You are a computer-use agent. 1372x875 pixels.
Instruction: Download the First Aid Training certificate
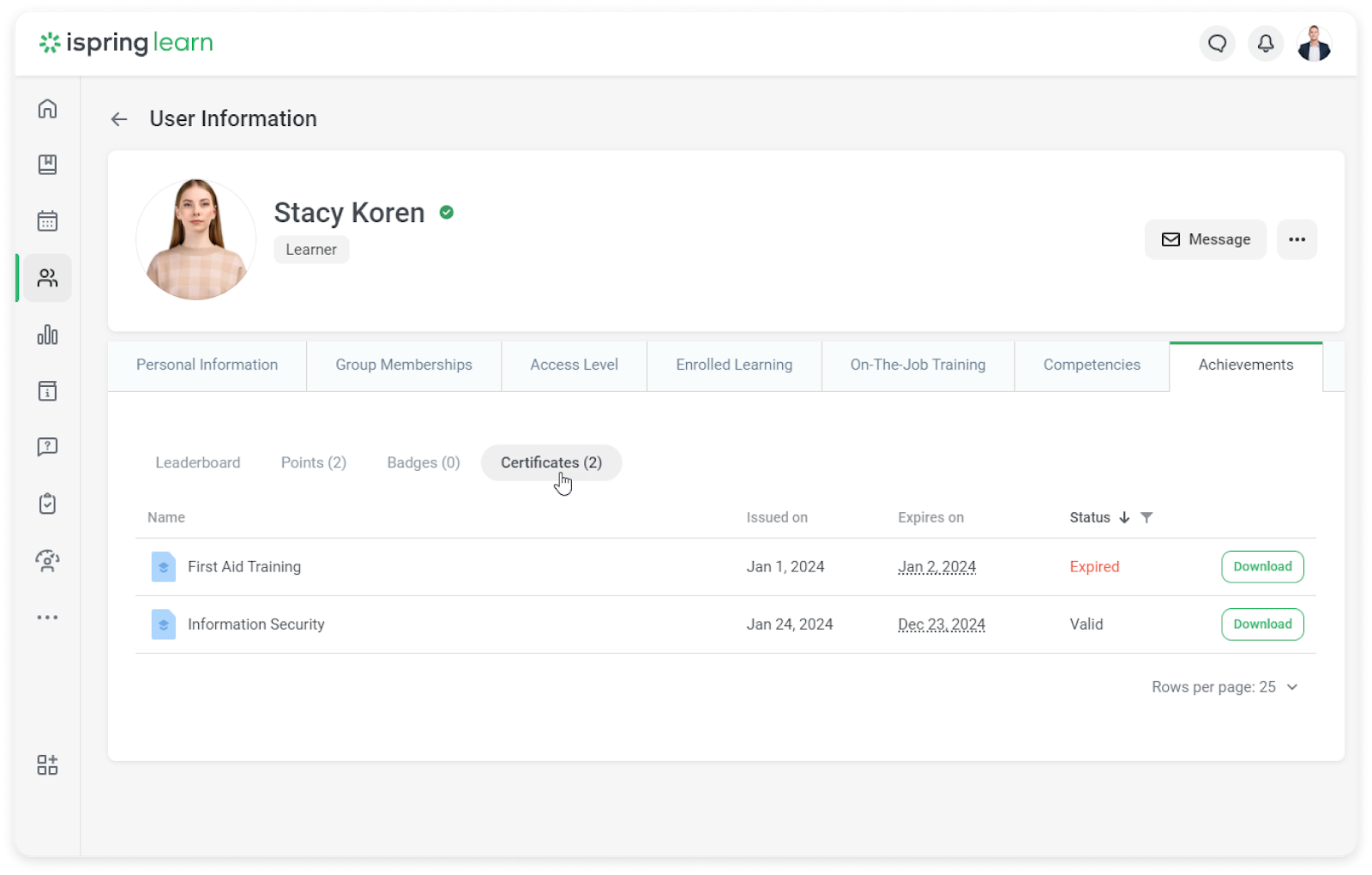tap(1262, 567)
